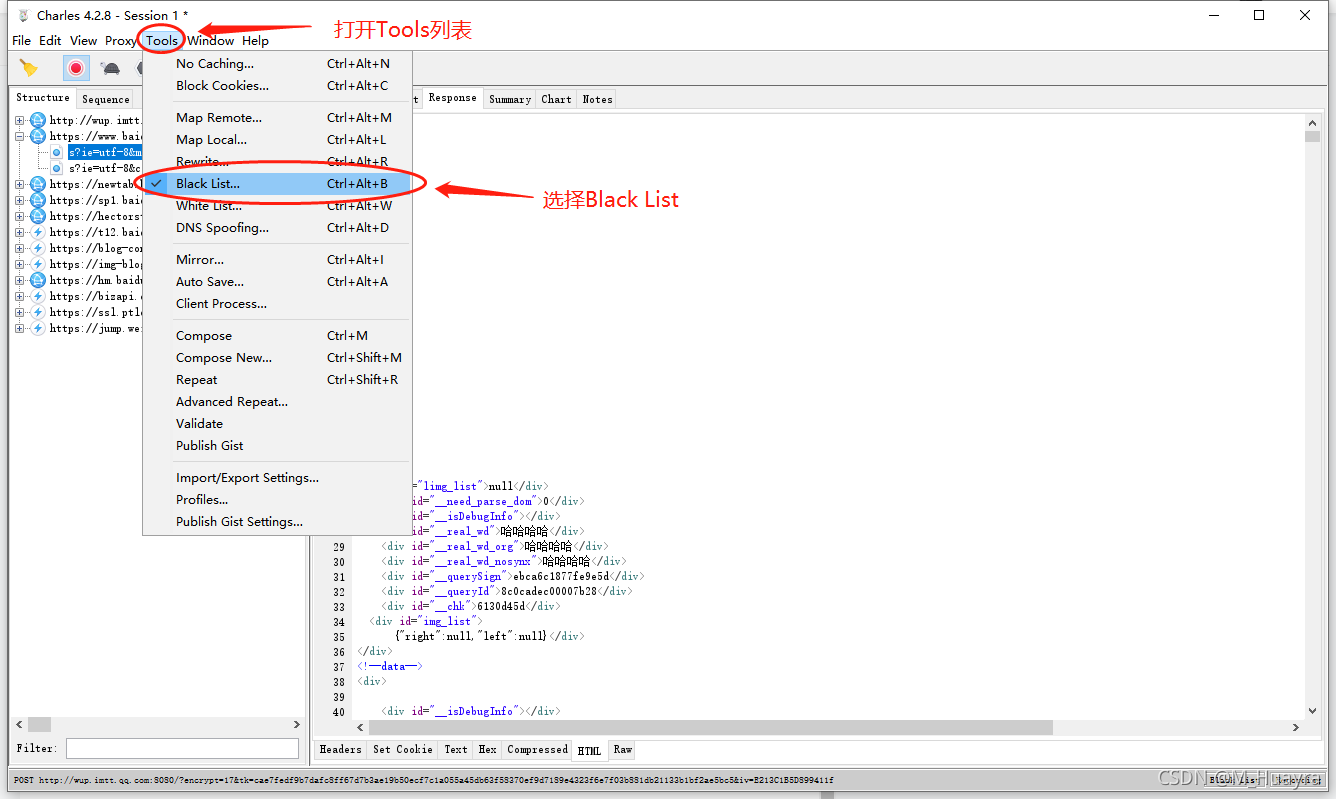Clear the session with the broom icon
The height and width of the screenshot is (799, 1336).
(29, 68)
